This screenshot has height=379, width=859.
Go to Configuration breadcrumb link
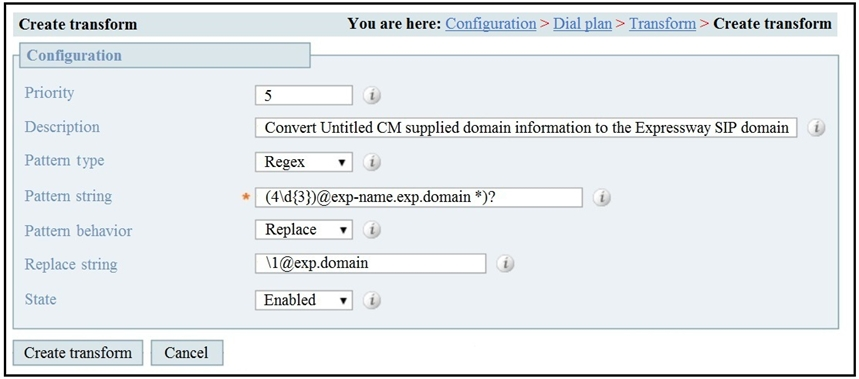(x=490, y=24)
